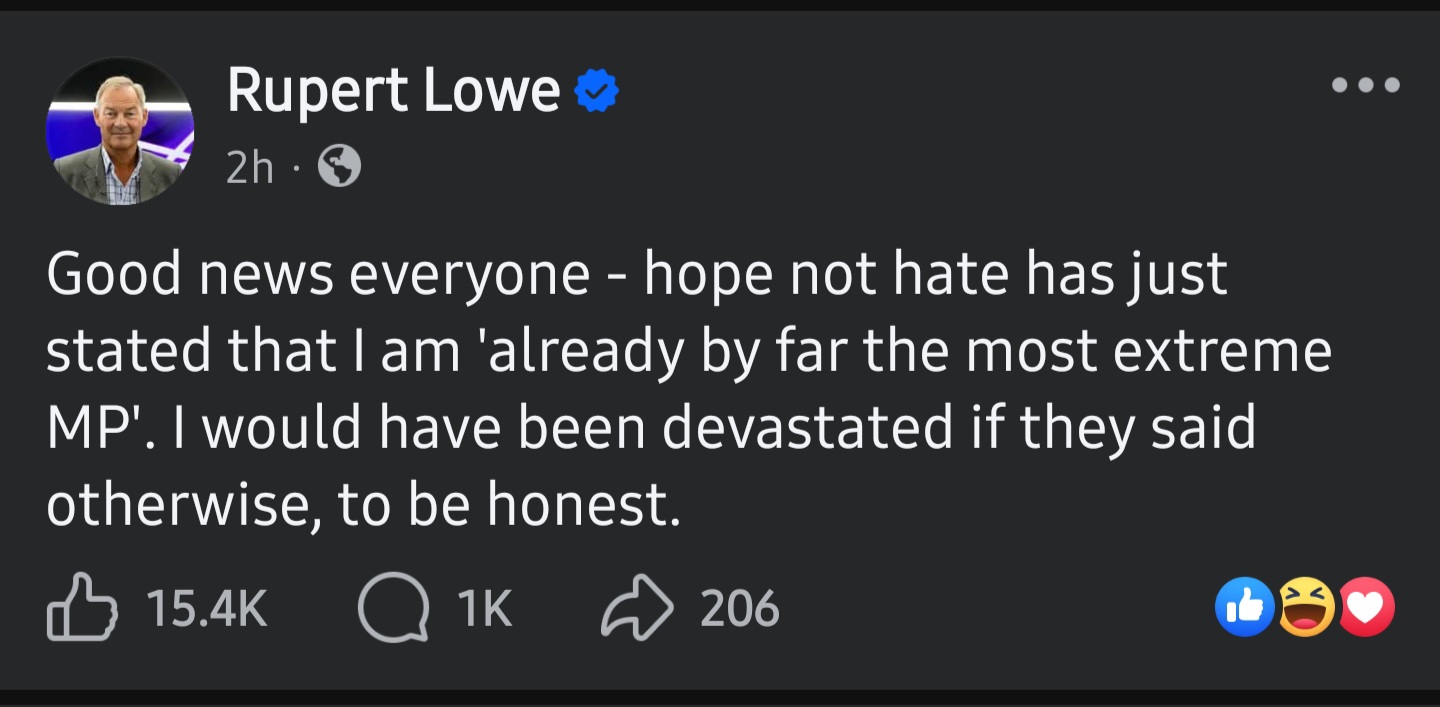View the 15.4K likes count

(x=207, y=608)
